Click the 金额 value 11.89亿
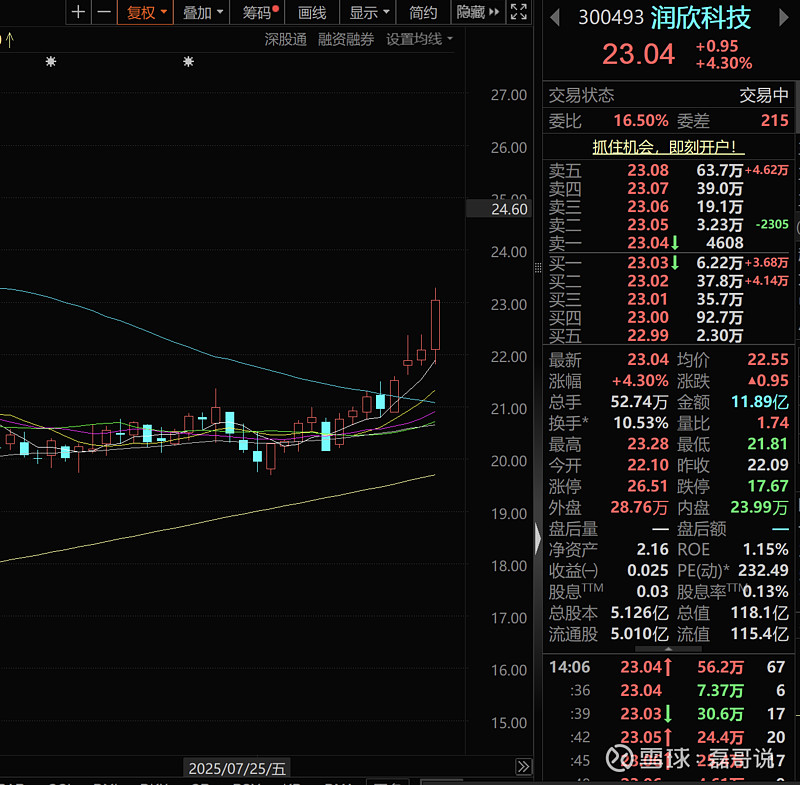800x785 pixels. pyautogui.click(x=760, y=402)
